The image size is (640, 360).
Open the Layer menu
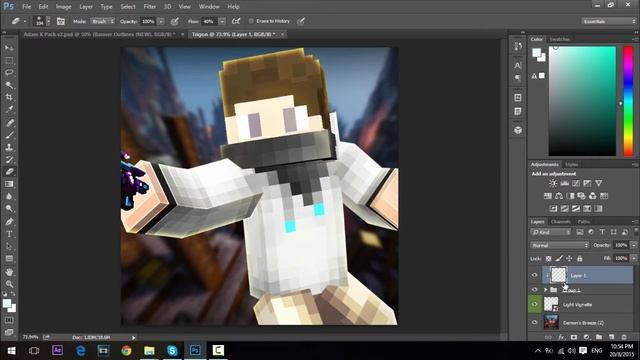point(86,7)
